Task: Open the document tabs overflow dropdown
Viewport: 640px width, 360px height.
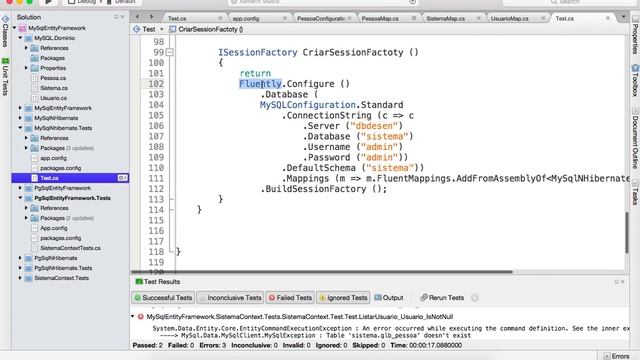Action: click(623, 17)
